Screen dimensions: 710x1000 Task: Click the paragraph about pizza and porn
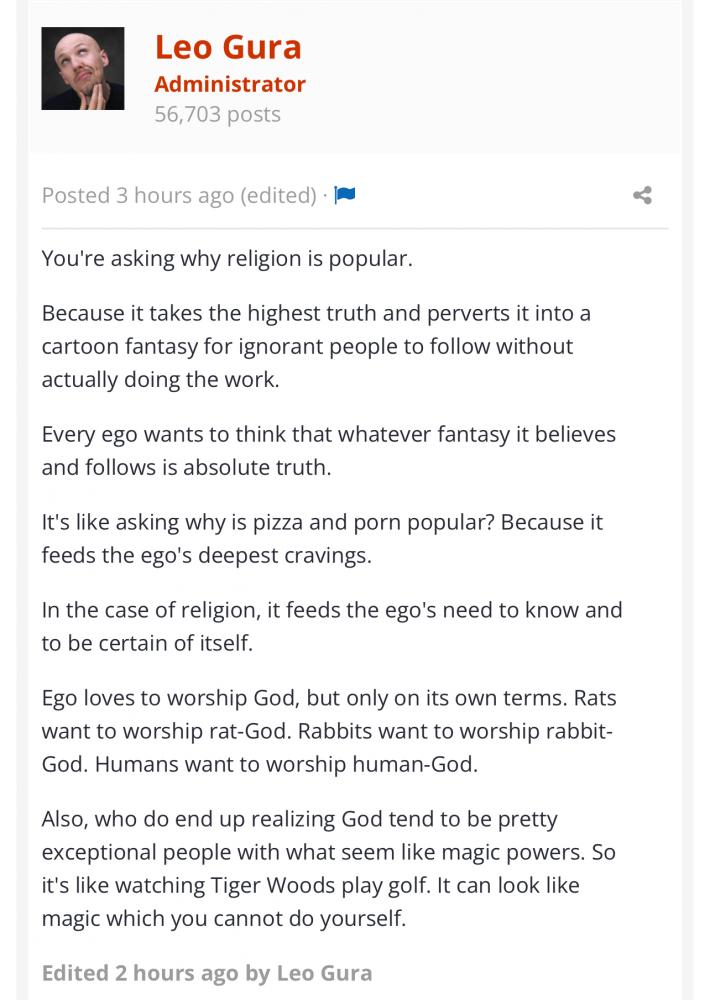point(322,539)
